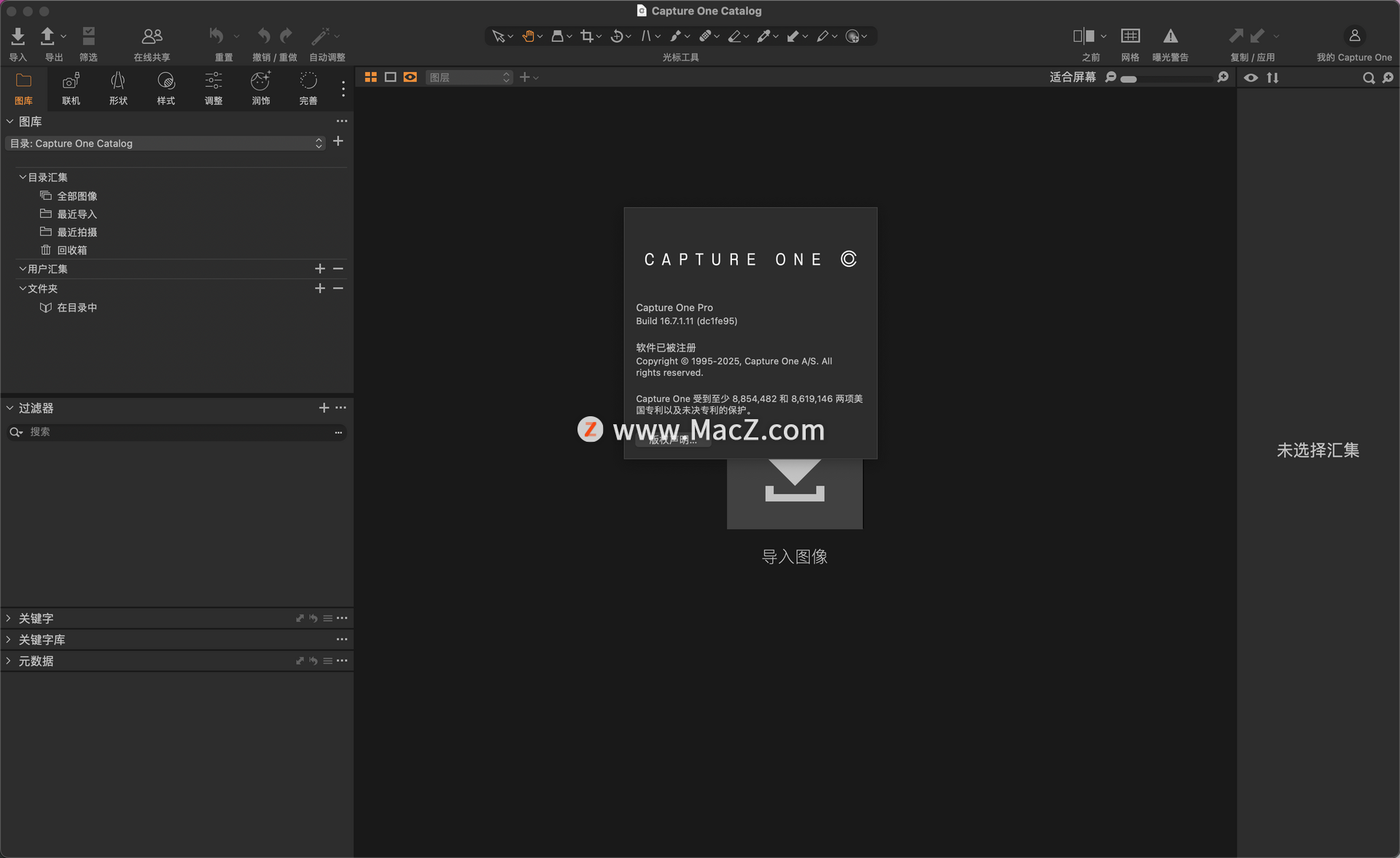
Task: Toggle the Grid (网格) overlay
Action: pyautogui.click(x=1130, y=36)
